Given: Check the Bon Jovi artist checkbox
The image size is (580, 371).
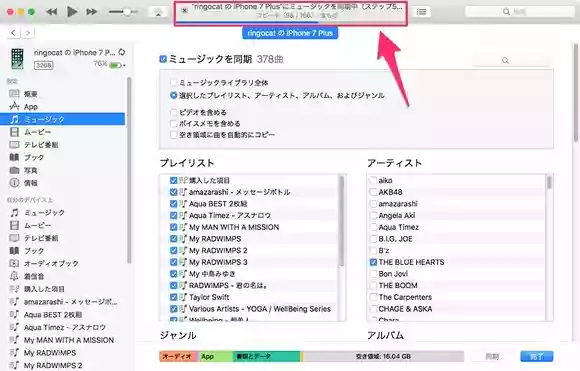Looking at the screenshot, I should click(373, 274).
